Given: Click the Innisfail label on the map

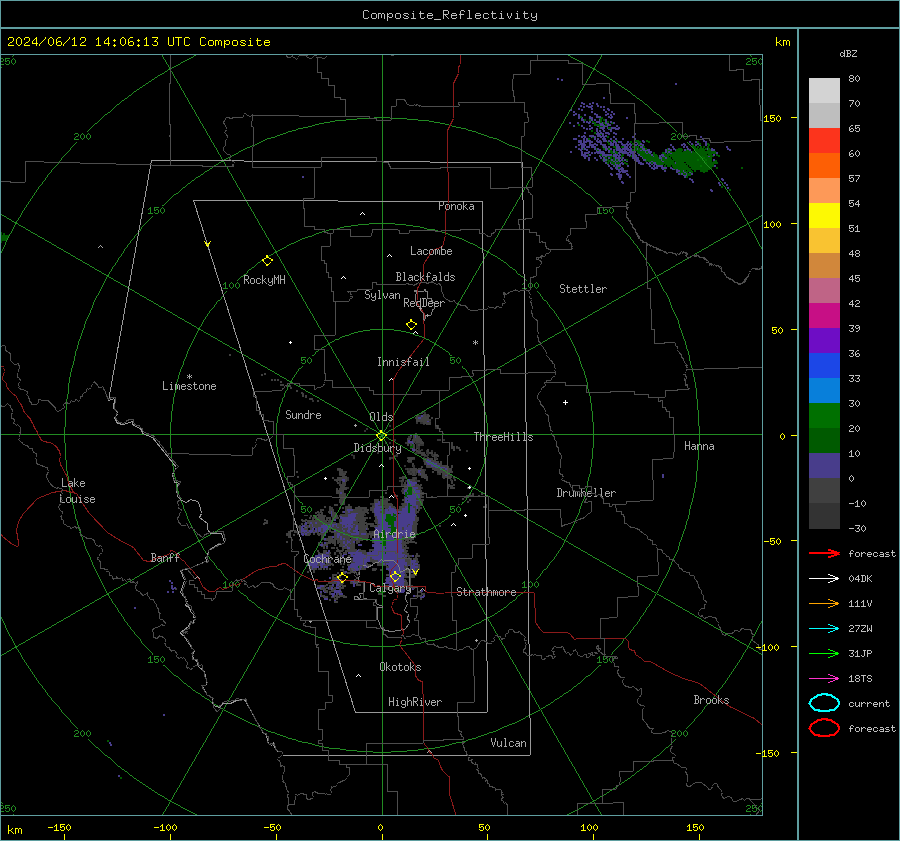Looking at the screenshot, I should coord(403,362).
